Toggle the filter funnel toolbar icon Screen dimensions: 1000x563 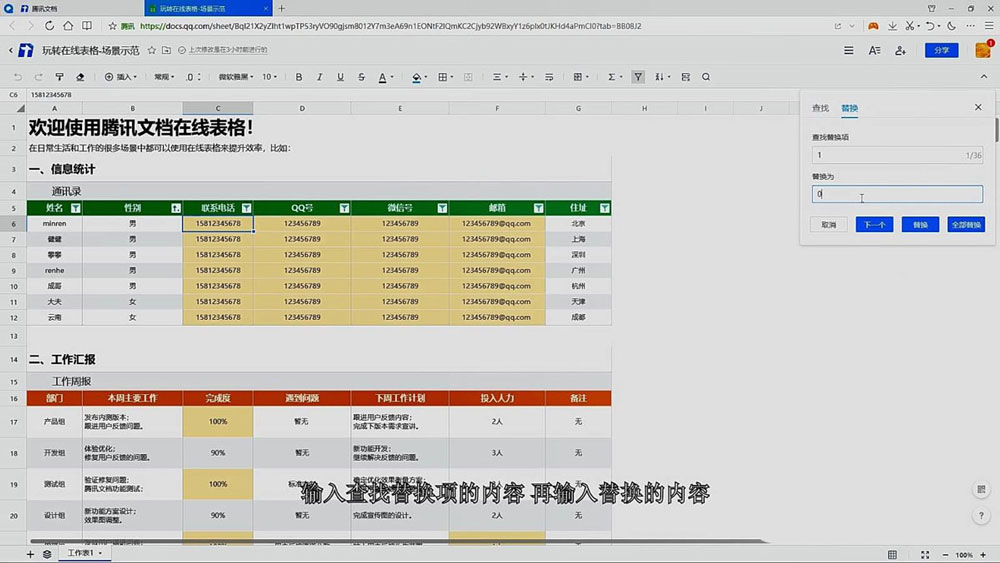(x=638, y=77)
